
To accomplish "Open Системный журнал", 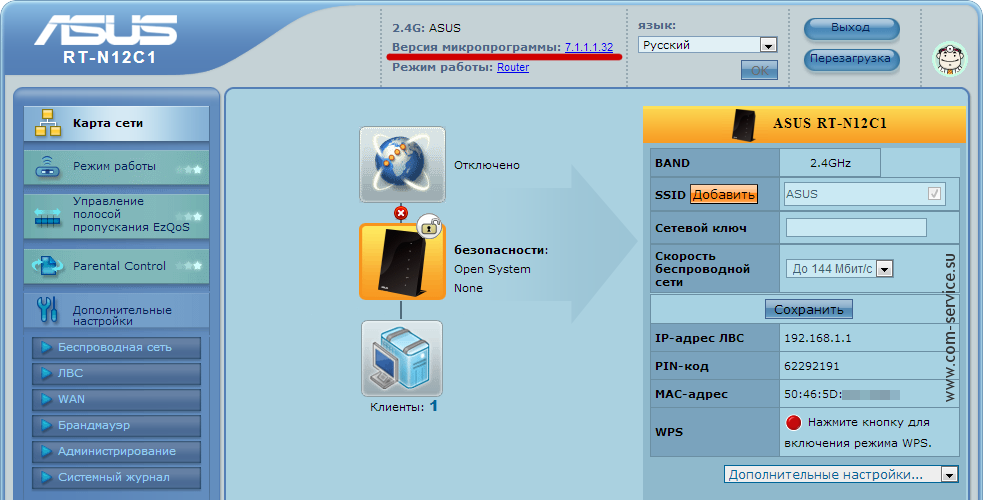I will click(x=117, y=477).
